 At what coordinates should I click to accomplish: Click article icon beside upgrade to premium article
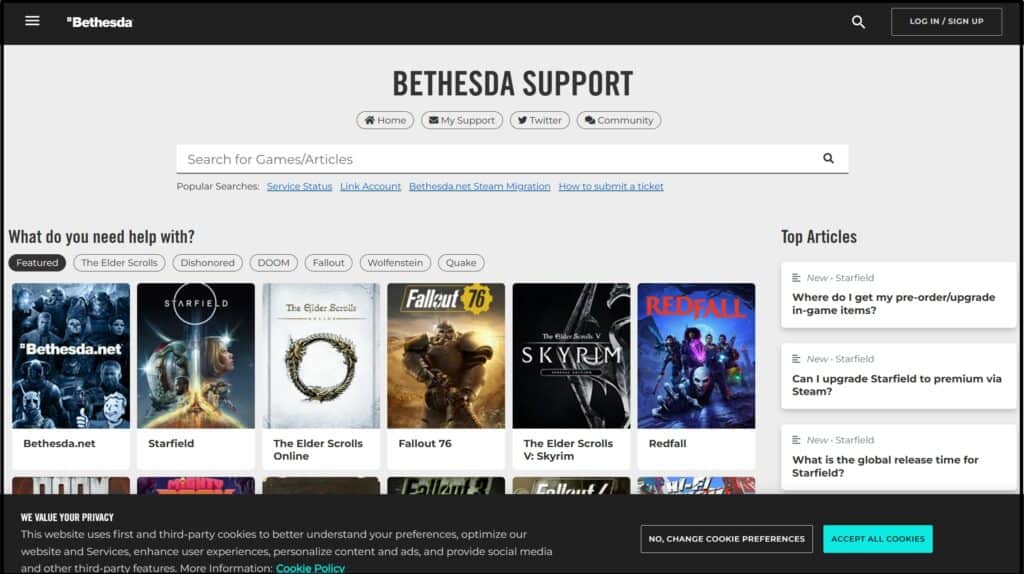pyautogui.click(x=796, y=359)
